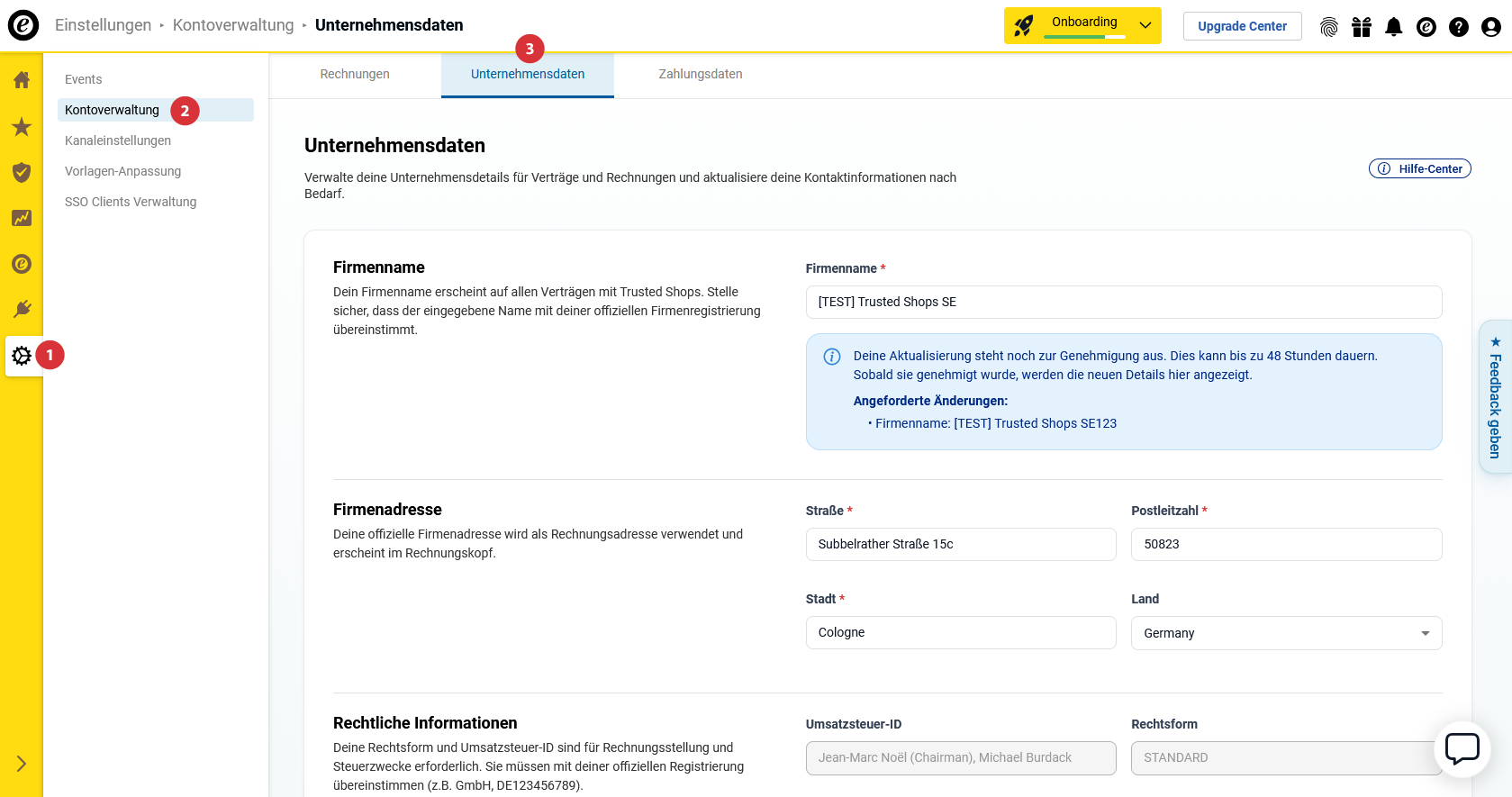Open the analytics chart sidebar icon
Viewport: 1512px width, 797px height.
point(22,218)
